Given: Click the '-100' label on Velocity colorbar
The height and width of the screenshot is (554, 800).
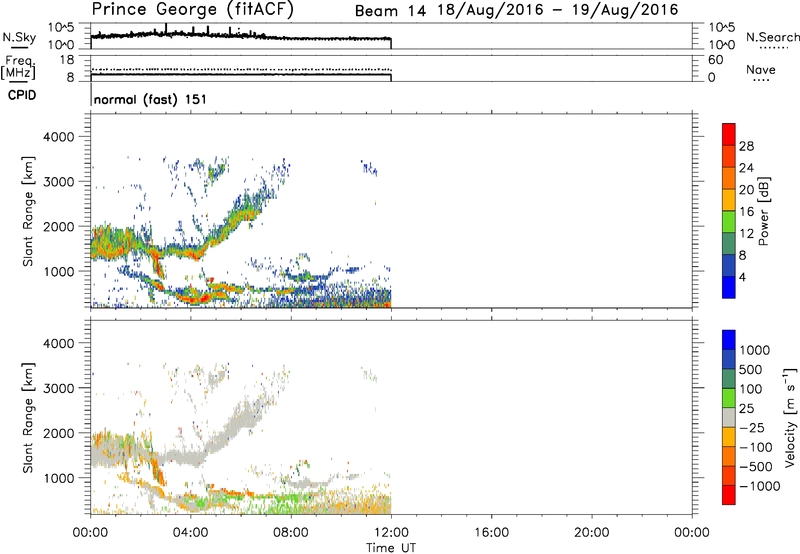Looking at the screenshot, I should tap(756, 447).
